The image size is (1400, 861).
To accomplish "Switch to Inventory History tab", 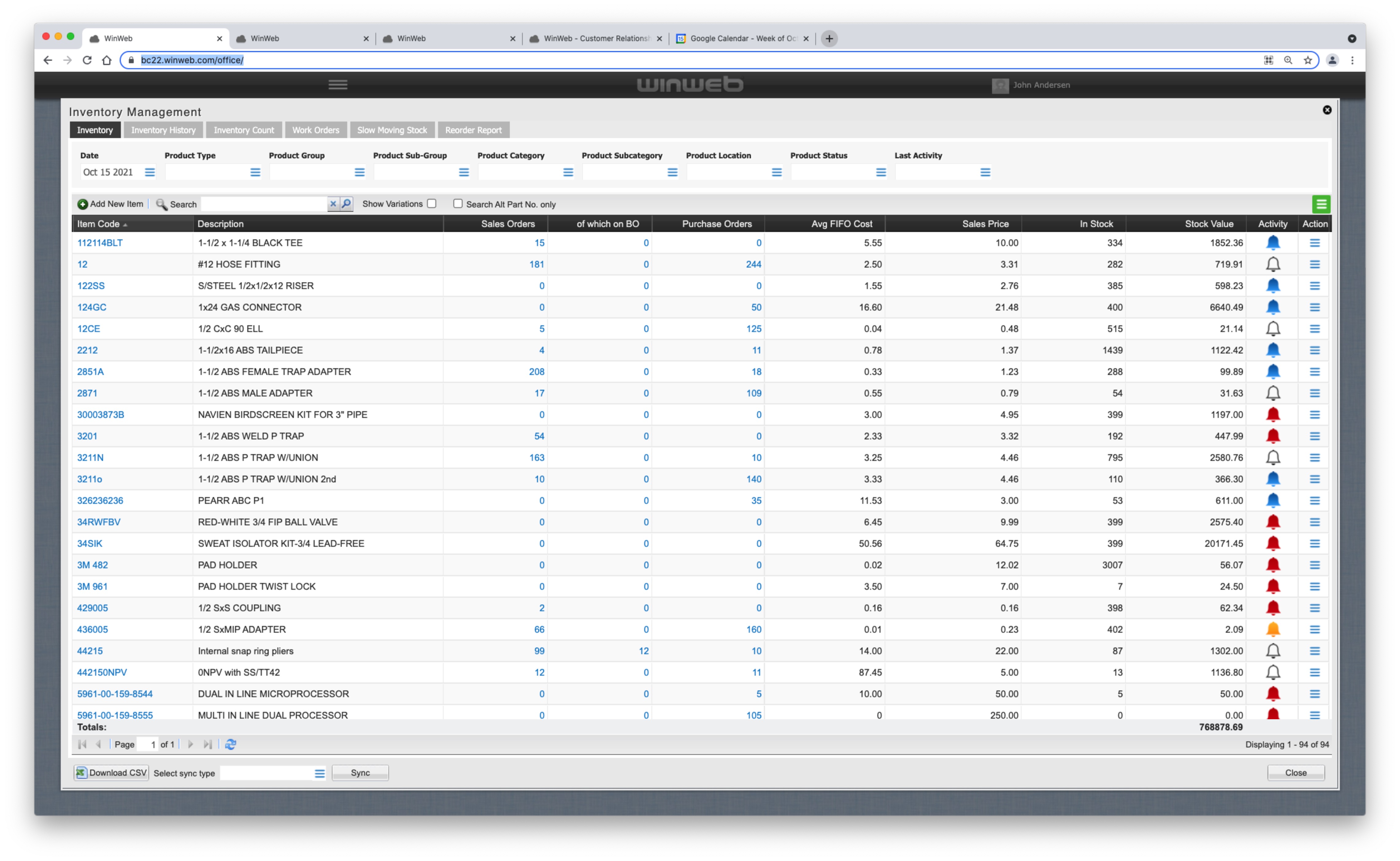I will click(163, 130).
